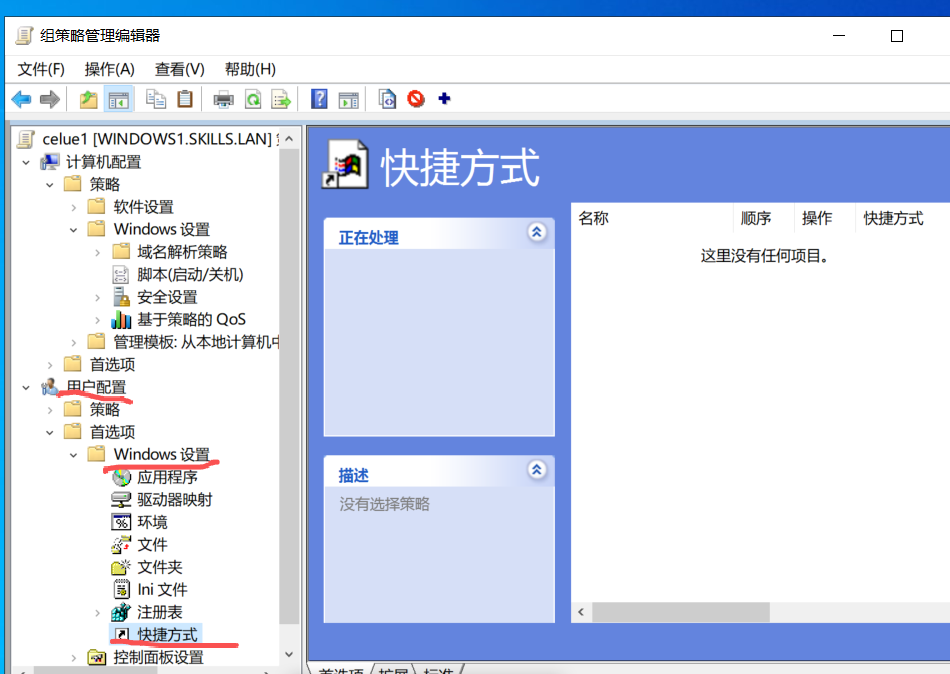Click the dark blue plus icon in toolbar
The image size is (950, 674).
point(444,99)
